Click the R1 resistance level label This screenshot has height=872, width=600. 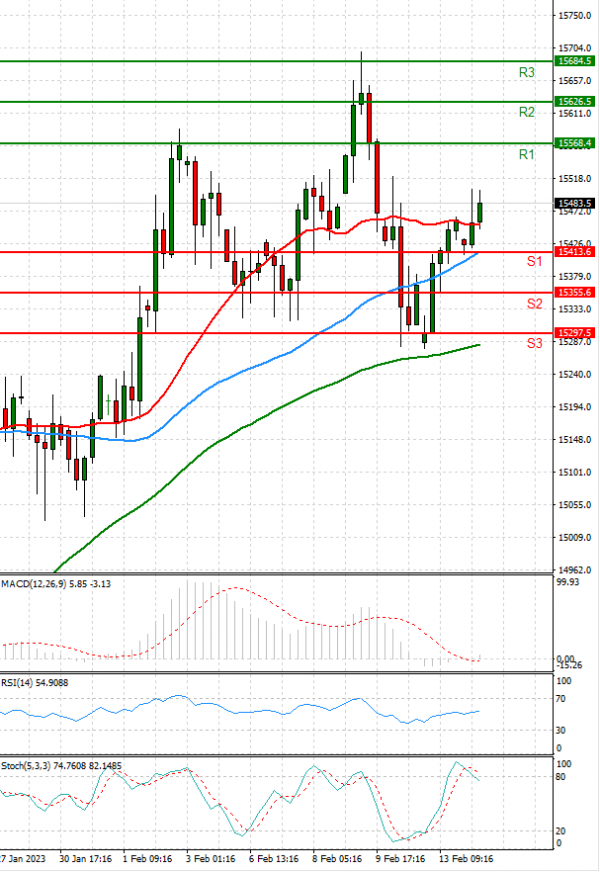[526, 155]
